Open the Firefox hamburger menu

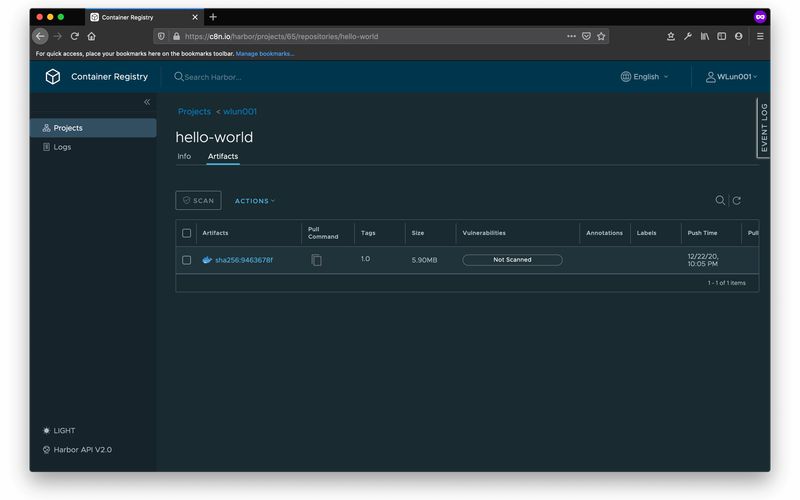(x=760, y=36)
